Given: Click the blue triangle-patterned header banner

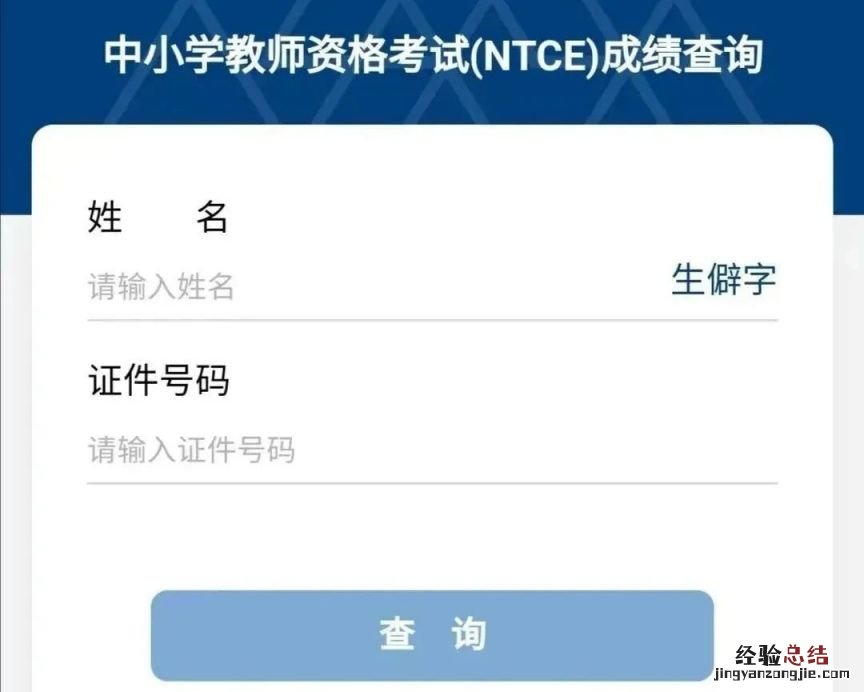Looking at the screenshot, I should (x=432, y=62).
